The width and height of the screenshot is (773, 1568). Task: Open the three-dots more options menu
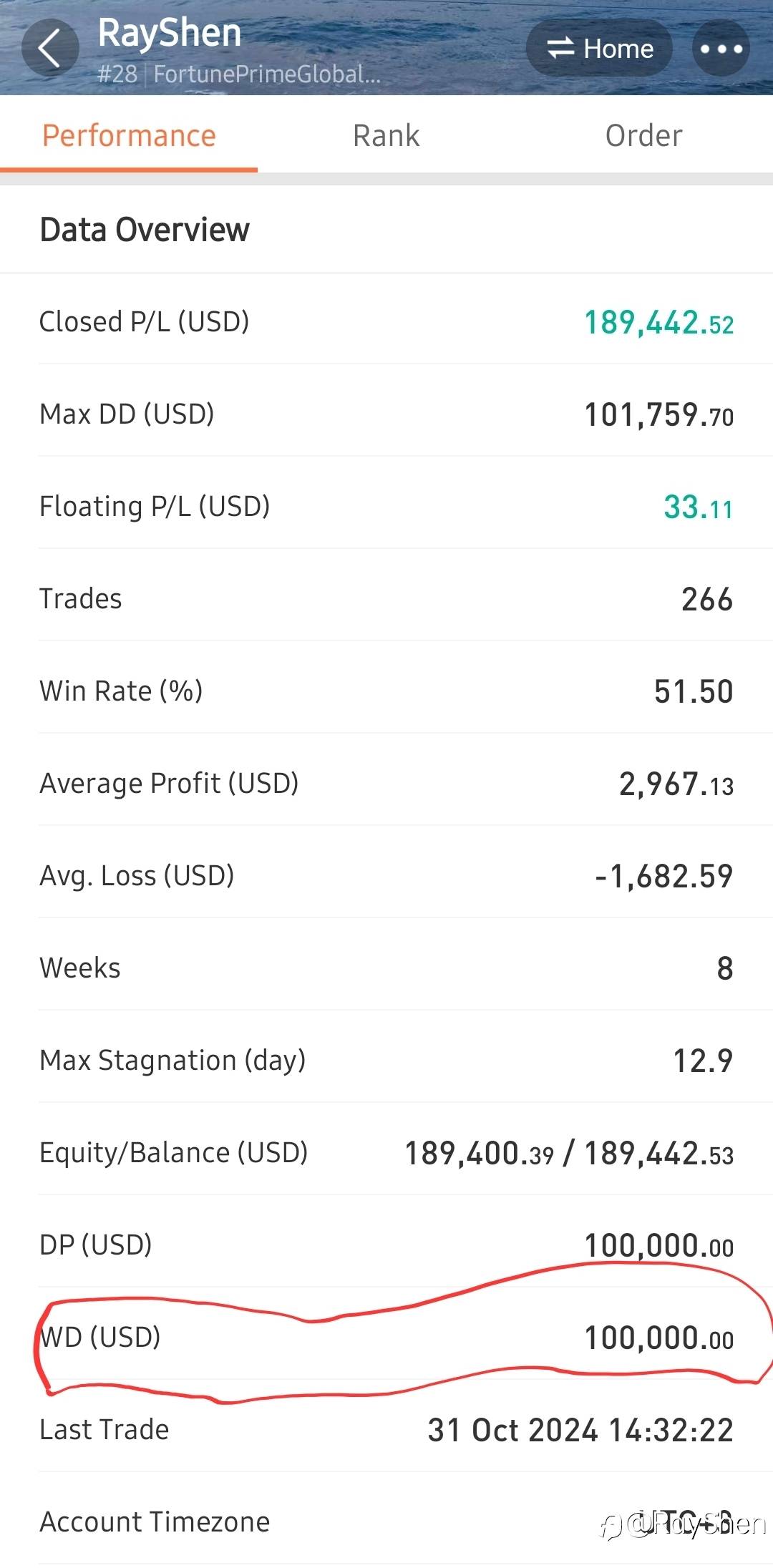(721, 49)
